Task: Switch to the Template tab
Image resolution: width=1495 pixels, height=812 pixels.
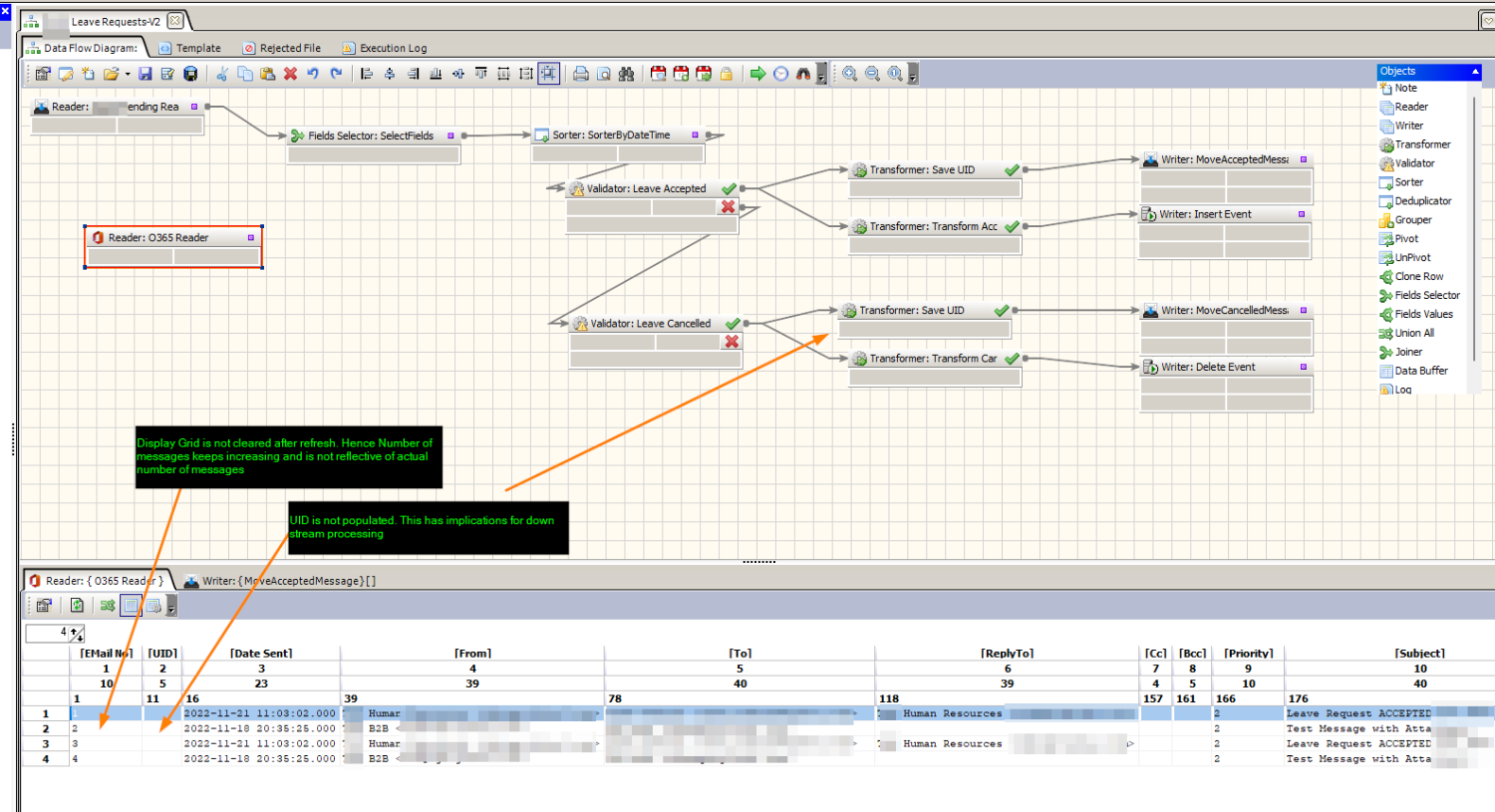Action: pos(189,48)
